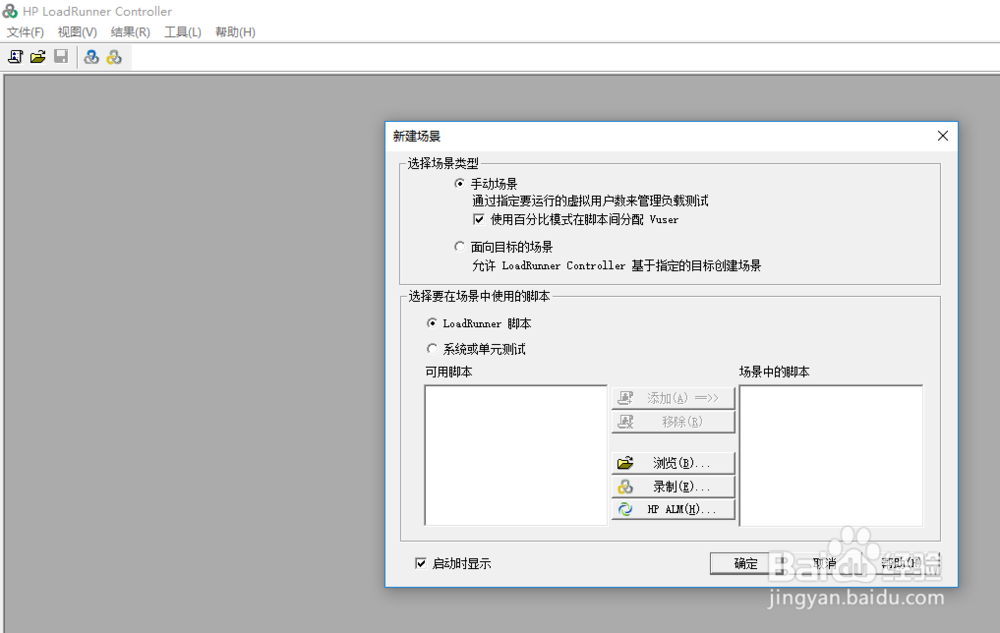Image resolution: width=1000 pixels, height=633 pixels.
Task: Click the HP LoadRunner Controller title icon
Action: pyautogui.click(x=10, y=11)
